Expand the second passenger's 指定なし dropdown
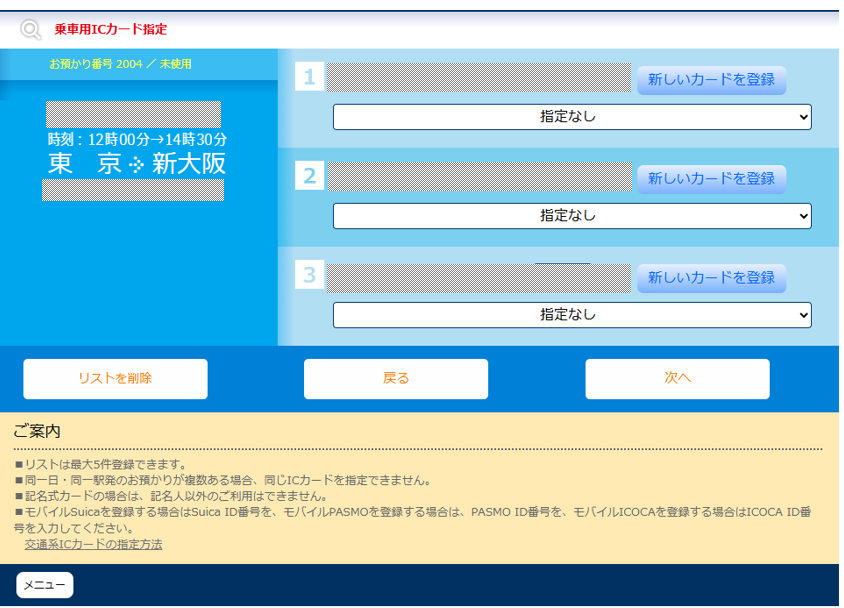Image resolution: width=844 pixels, height=608 pixels. [571, 215]
